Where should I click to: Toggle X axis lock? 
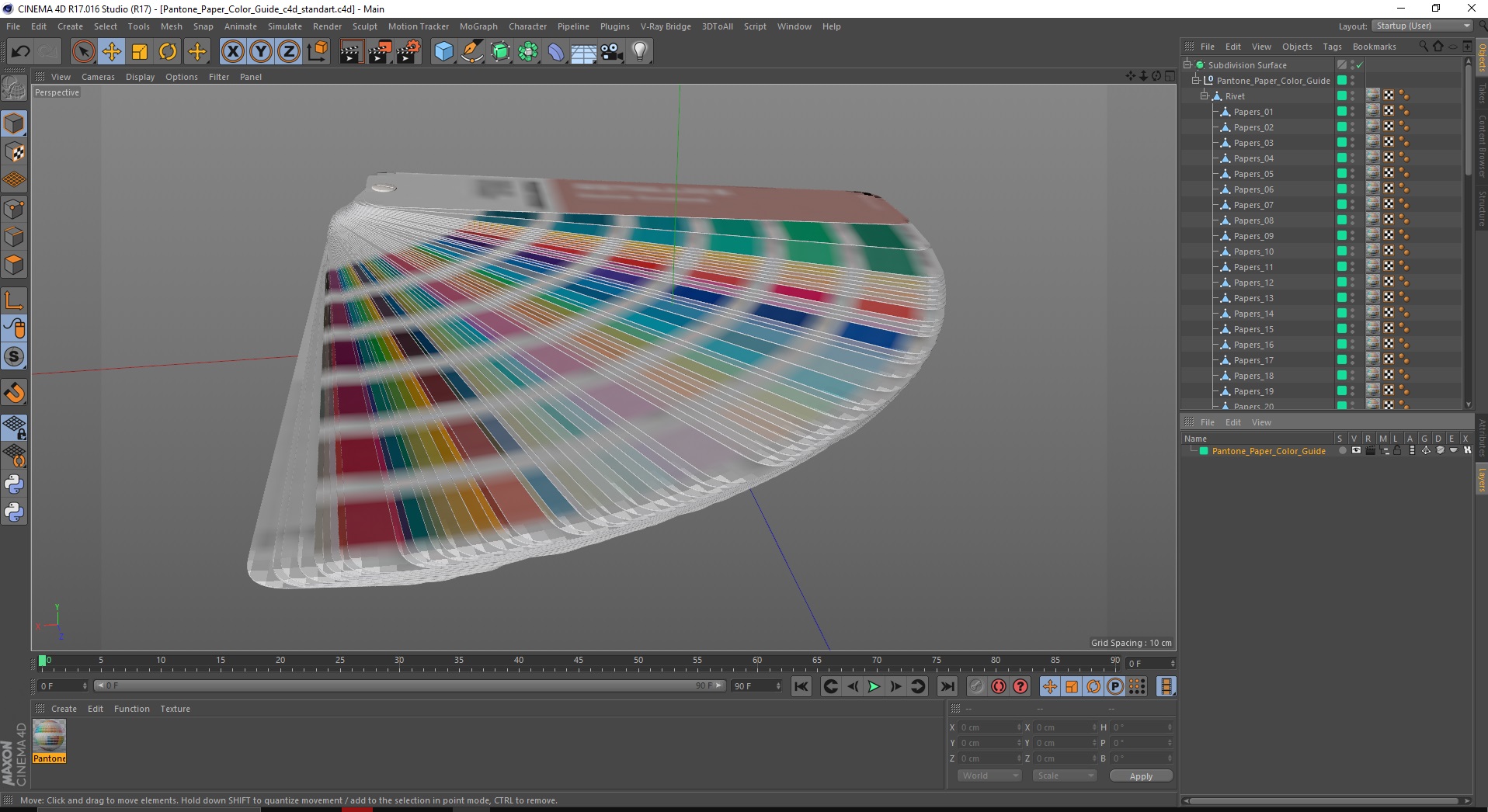(232, 52)
